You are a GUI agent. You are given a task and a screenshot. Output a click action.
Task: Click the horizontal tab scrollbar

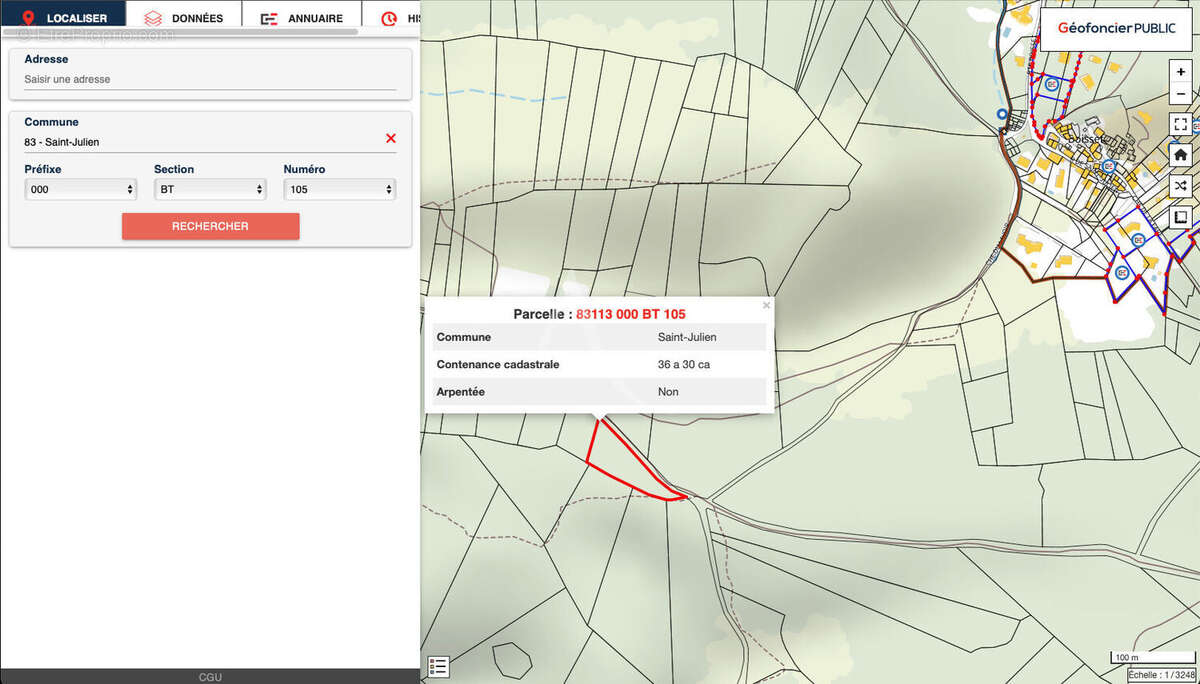[x=180, y=32]
